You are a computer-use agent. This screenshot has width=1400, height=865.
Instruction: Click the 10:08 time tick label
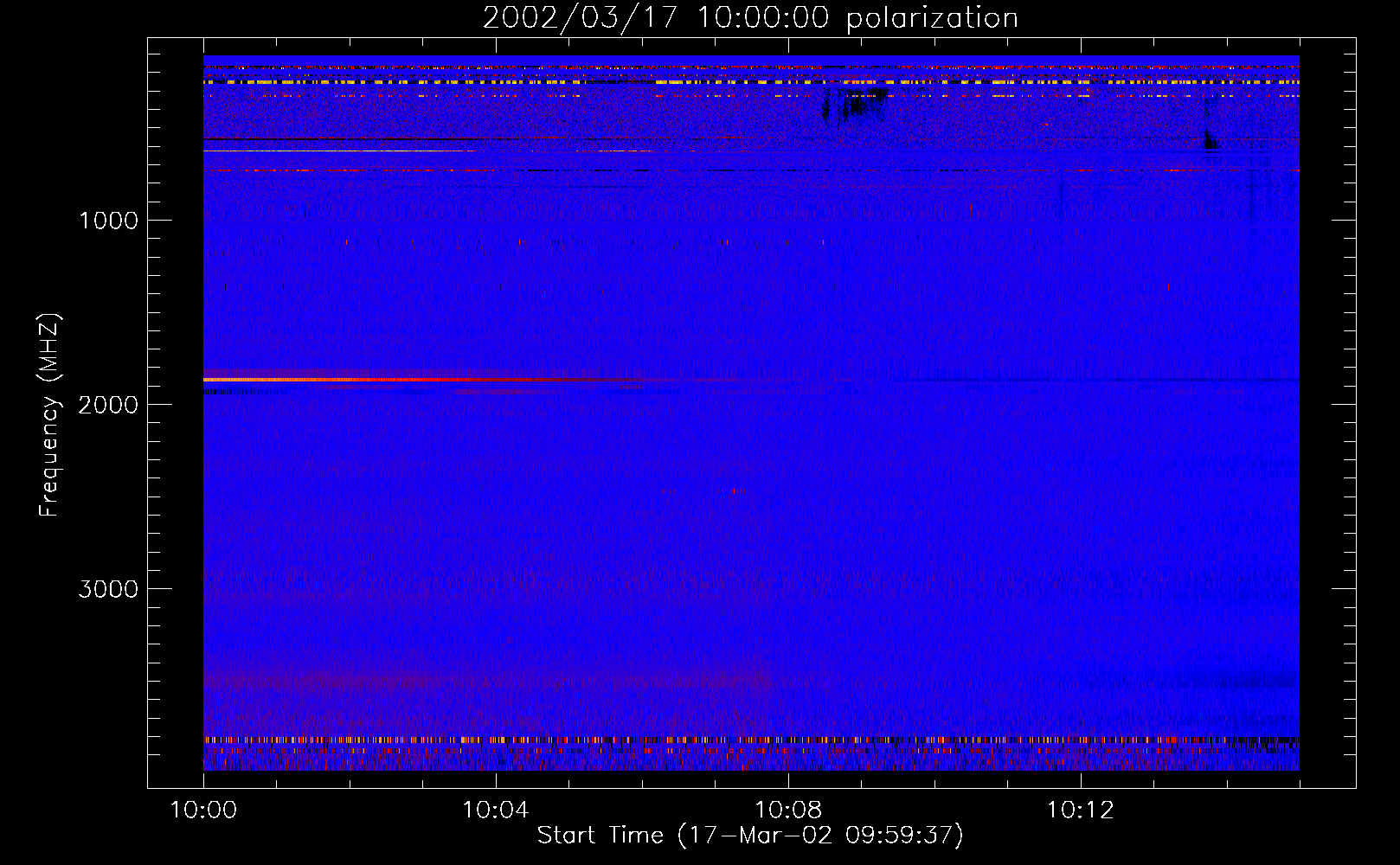pyautogui.click(x=788, y=810)
